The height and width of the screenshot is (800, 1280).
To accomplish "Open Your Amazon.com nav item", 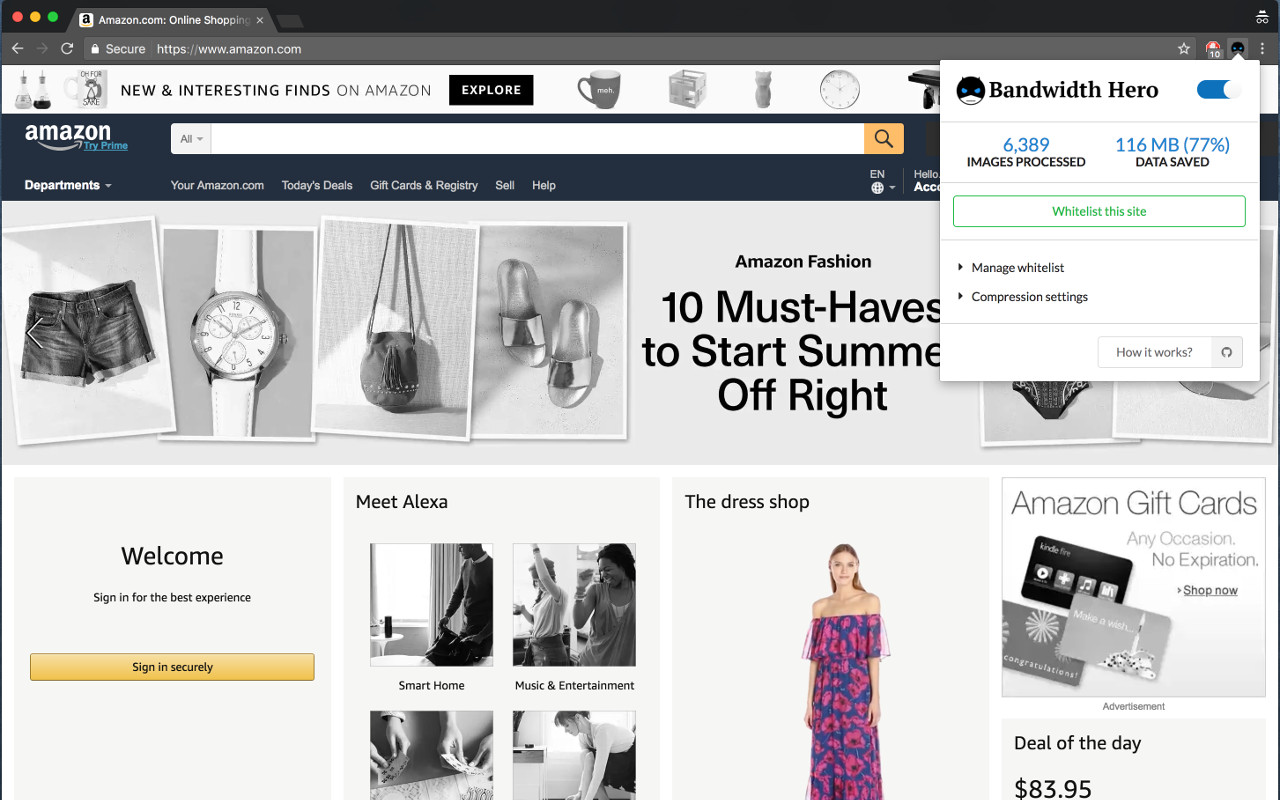I will tap(217, 185).
